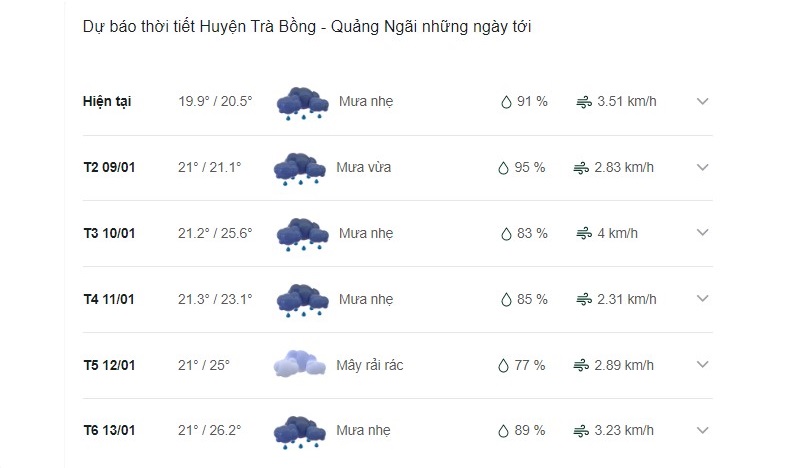Expand the T6 13/01 forecast details
Screen dimensions: 800x468
coord(703,430)
